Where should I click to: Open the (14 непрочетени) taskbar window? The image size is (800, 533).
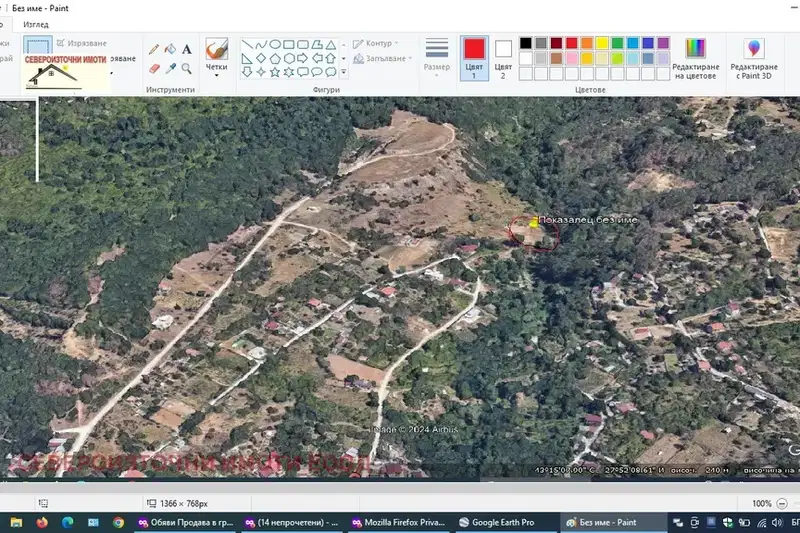[x=291, y=522]
